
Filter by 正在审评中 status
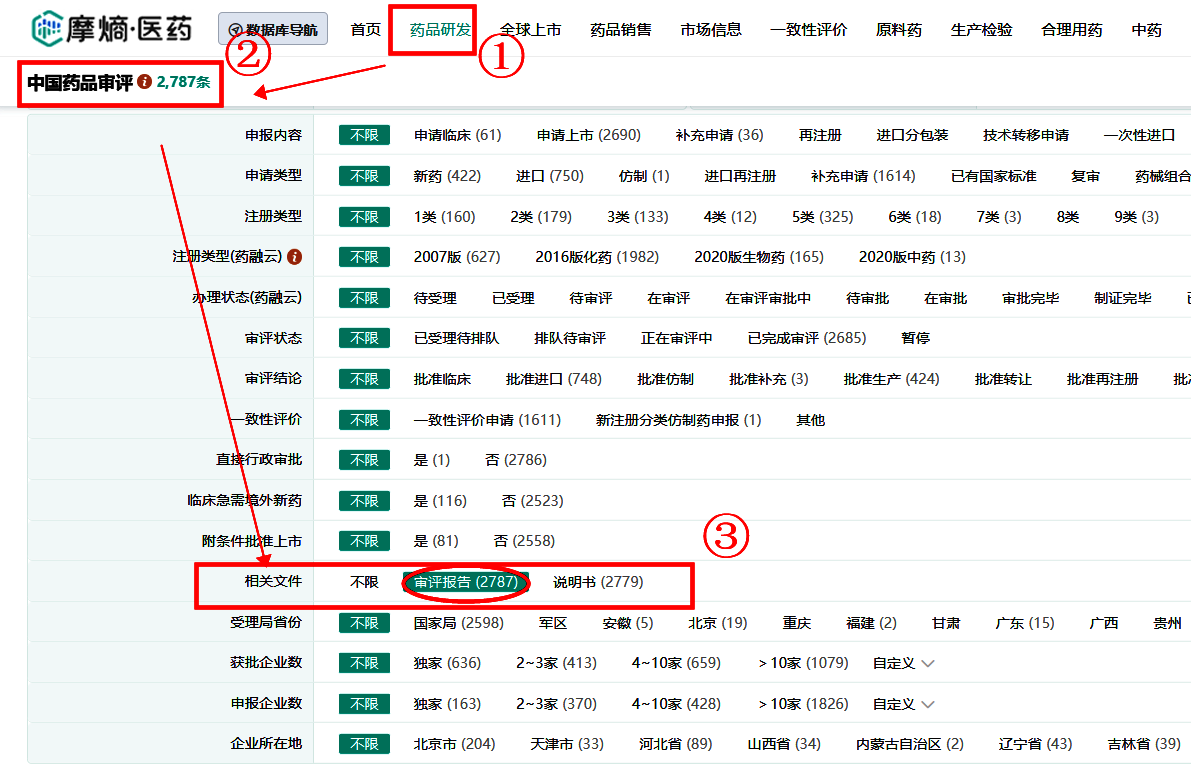pyautogui.click(x=676, y=338)
